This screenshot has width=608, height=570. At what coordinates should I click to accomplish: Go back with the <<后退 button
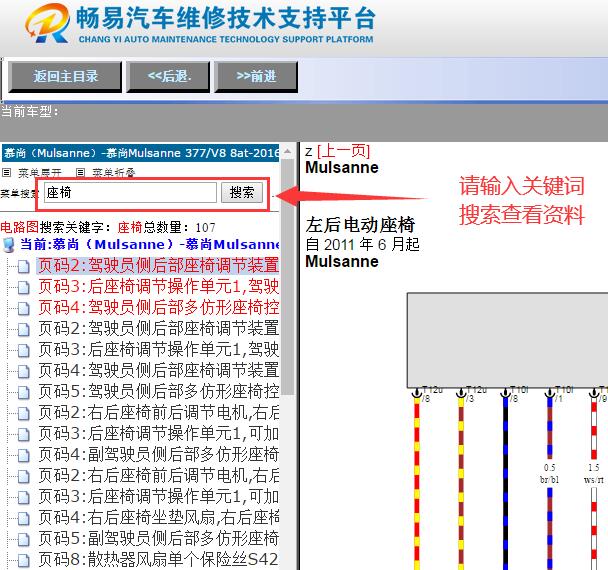(x=168, y=76)
